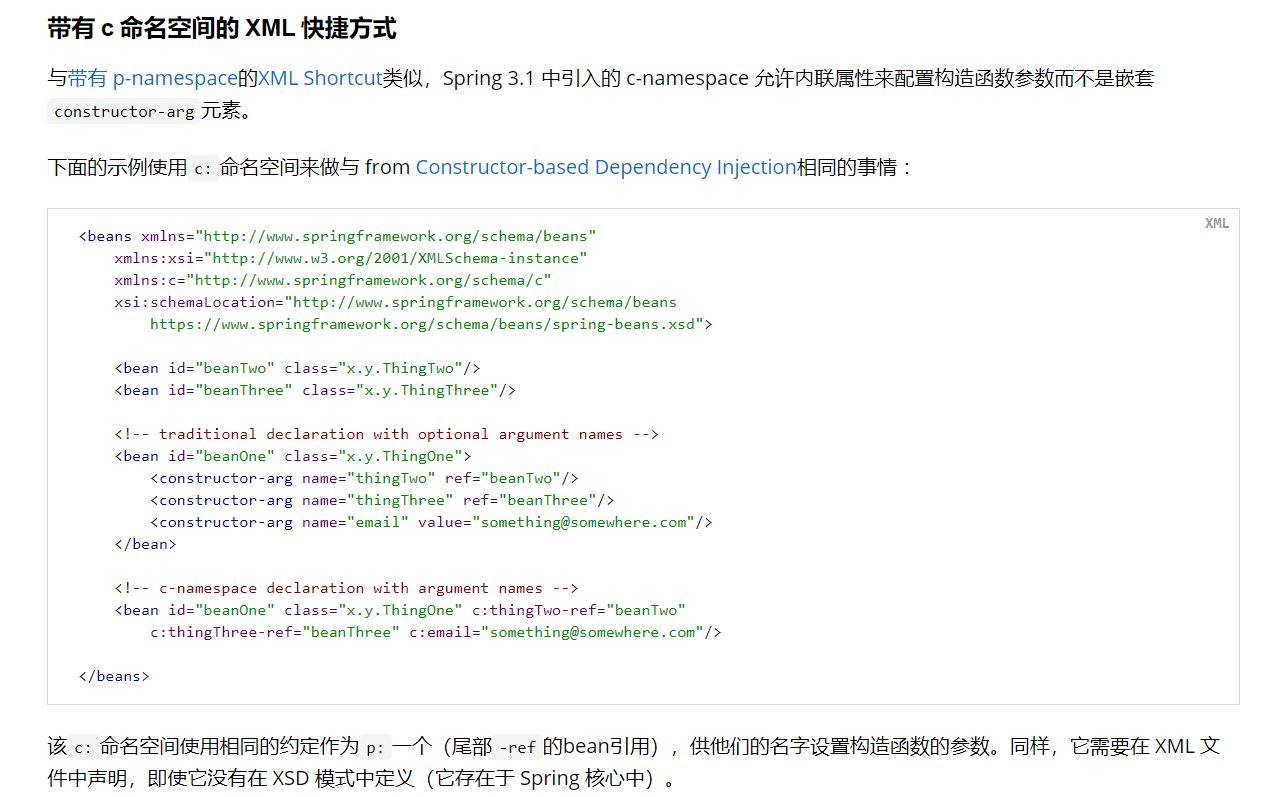Click the constructor-arg line with name="thingThree"
The height and width of the screenshot is (797, 1272).
[x=382, y=500]
